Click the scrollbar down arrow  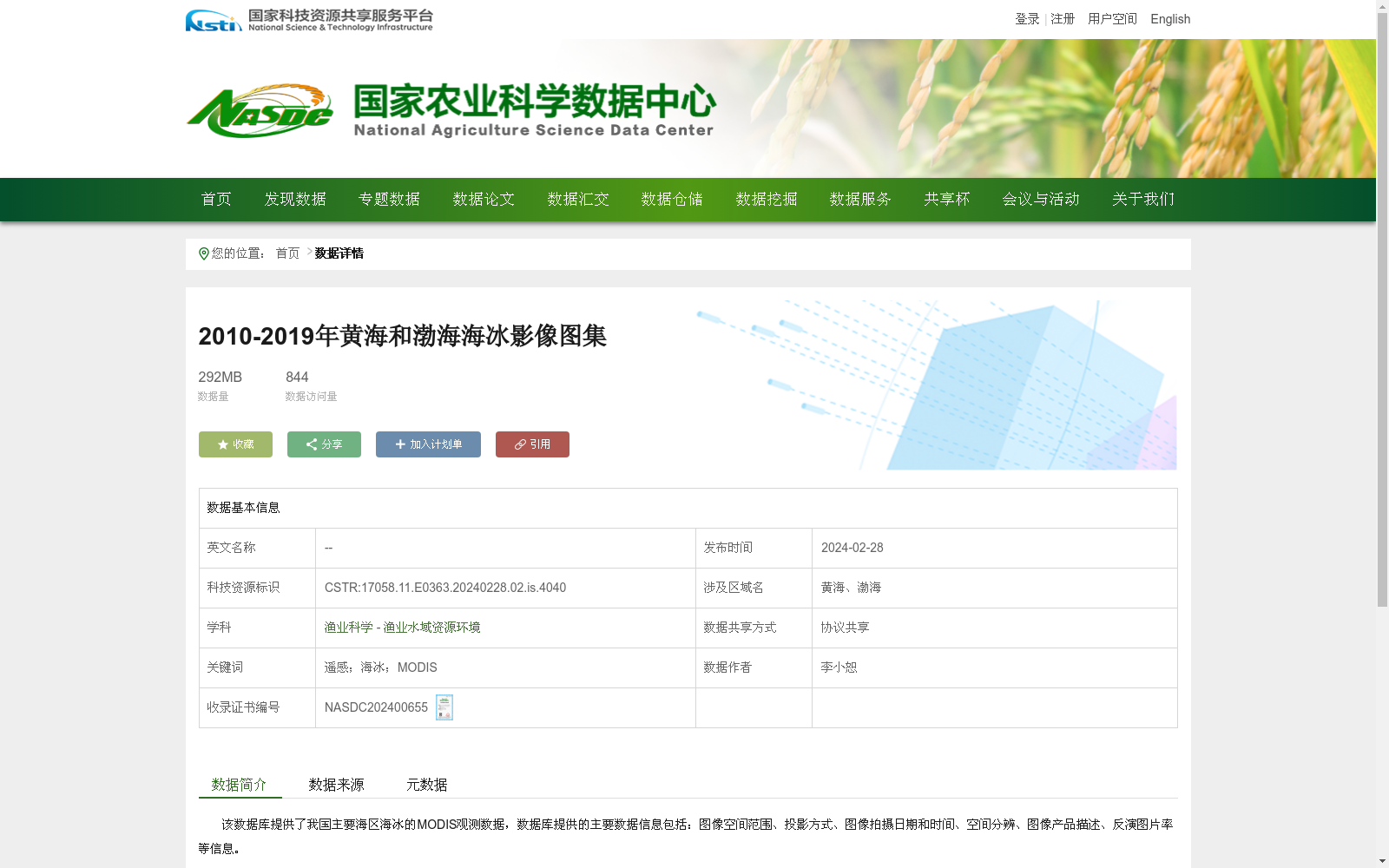point(1382,861)
